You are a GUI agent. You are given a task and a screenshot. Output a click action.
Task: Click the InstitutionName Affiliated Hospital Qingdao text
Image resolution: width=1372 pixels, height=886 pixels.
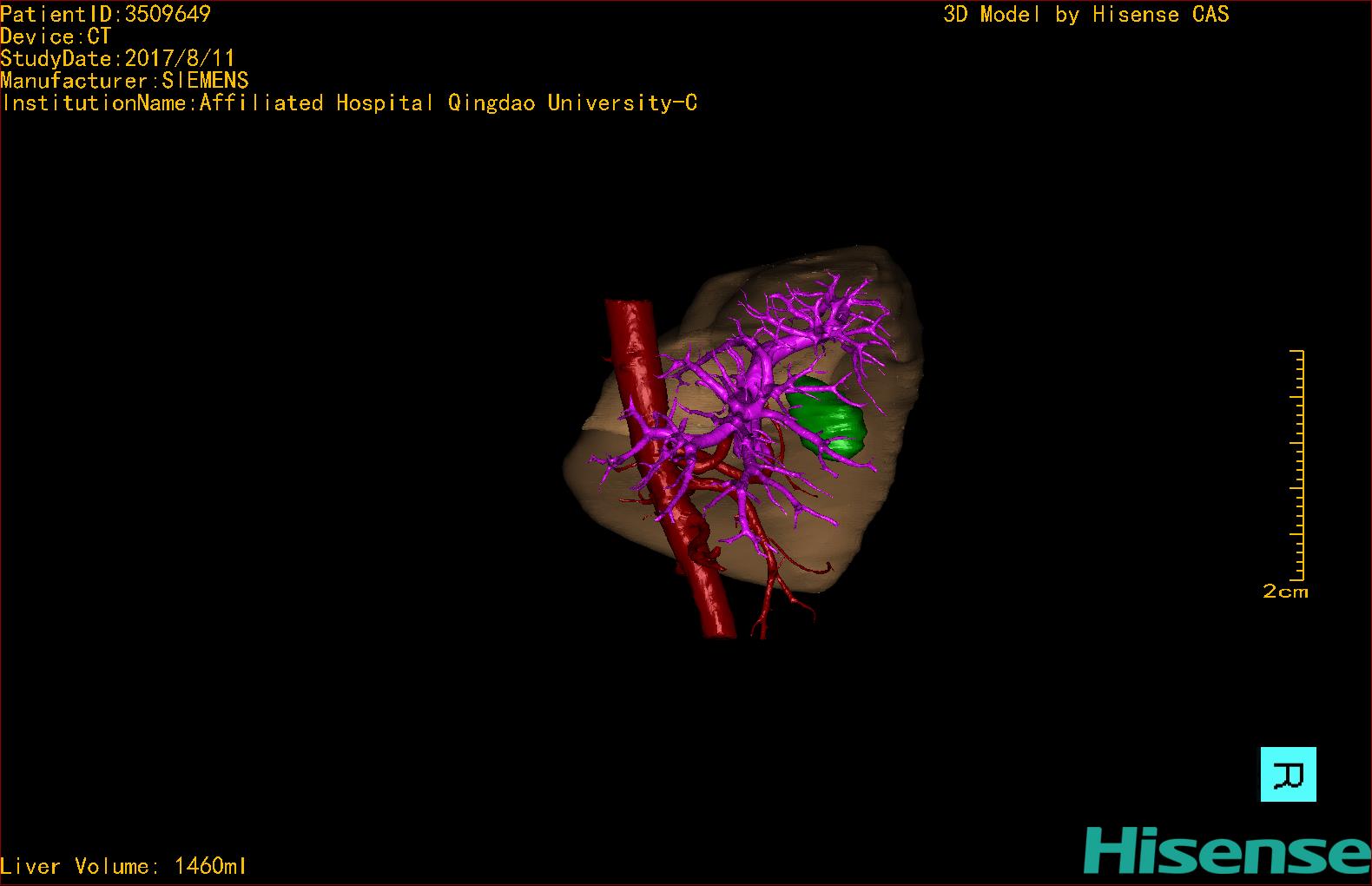pos(349,102)
